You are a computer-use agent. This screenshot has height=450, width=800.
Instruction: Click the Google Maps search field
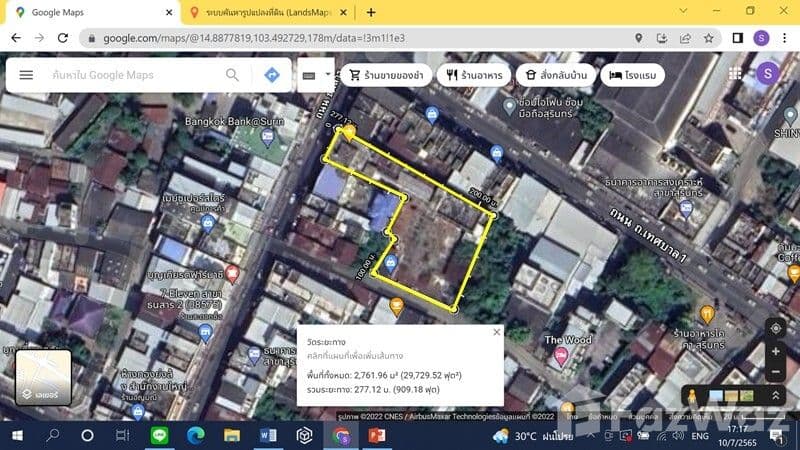pos(130,75)
